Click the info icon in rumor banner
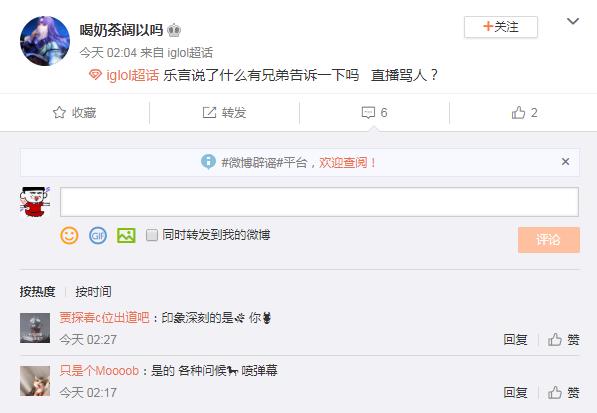Screen dimensions: 597x413 pos(208,162)
